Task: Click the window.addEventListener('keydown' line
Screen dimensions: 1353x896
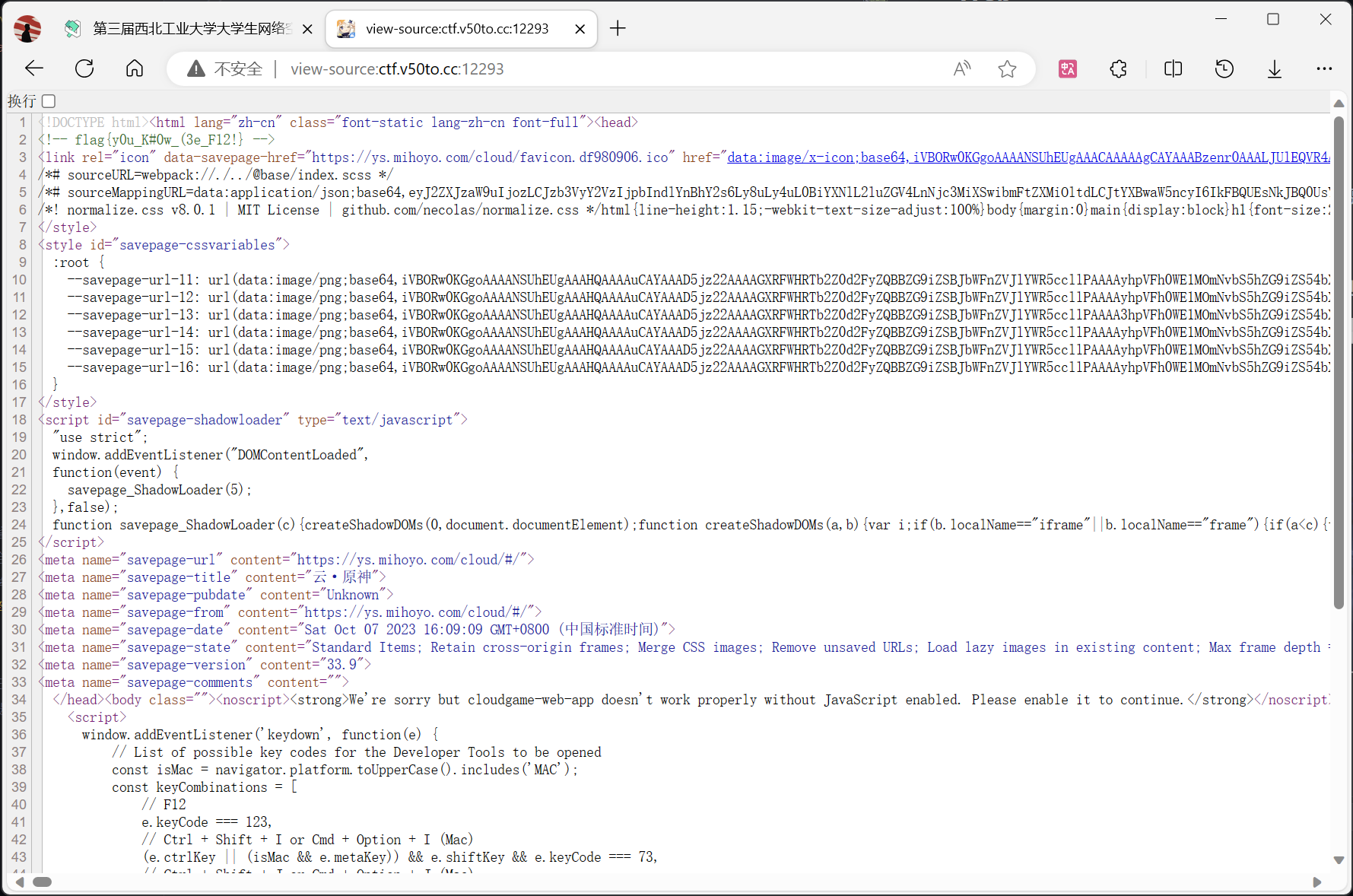Action: (x=260, y=735)
